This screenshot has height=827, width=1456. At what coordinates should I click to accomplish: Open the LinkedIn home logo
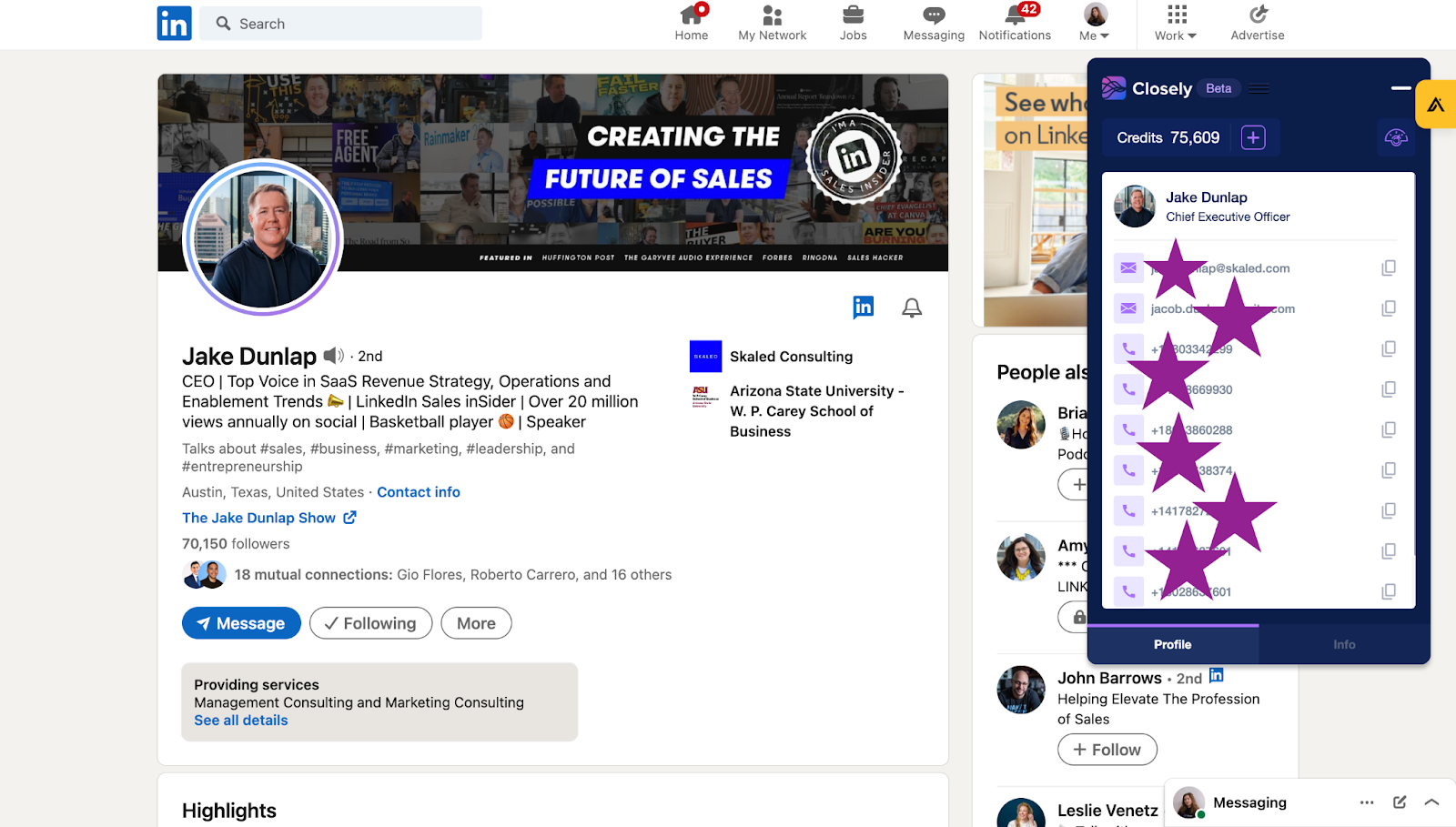tap(175, 23)
